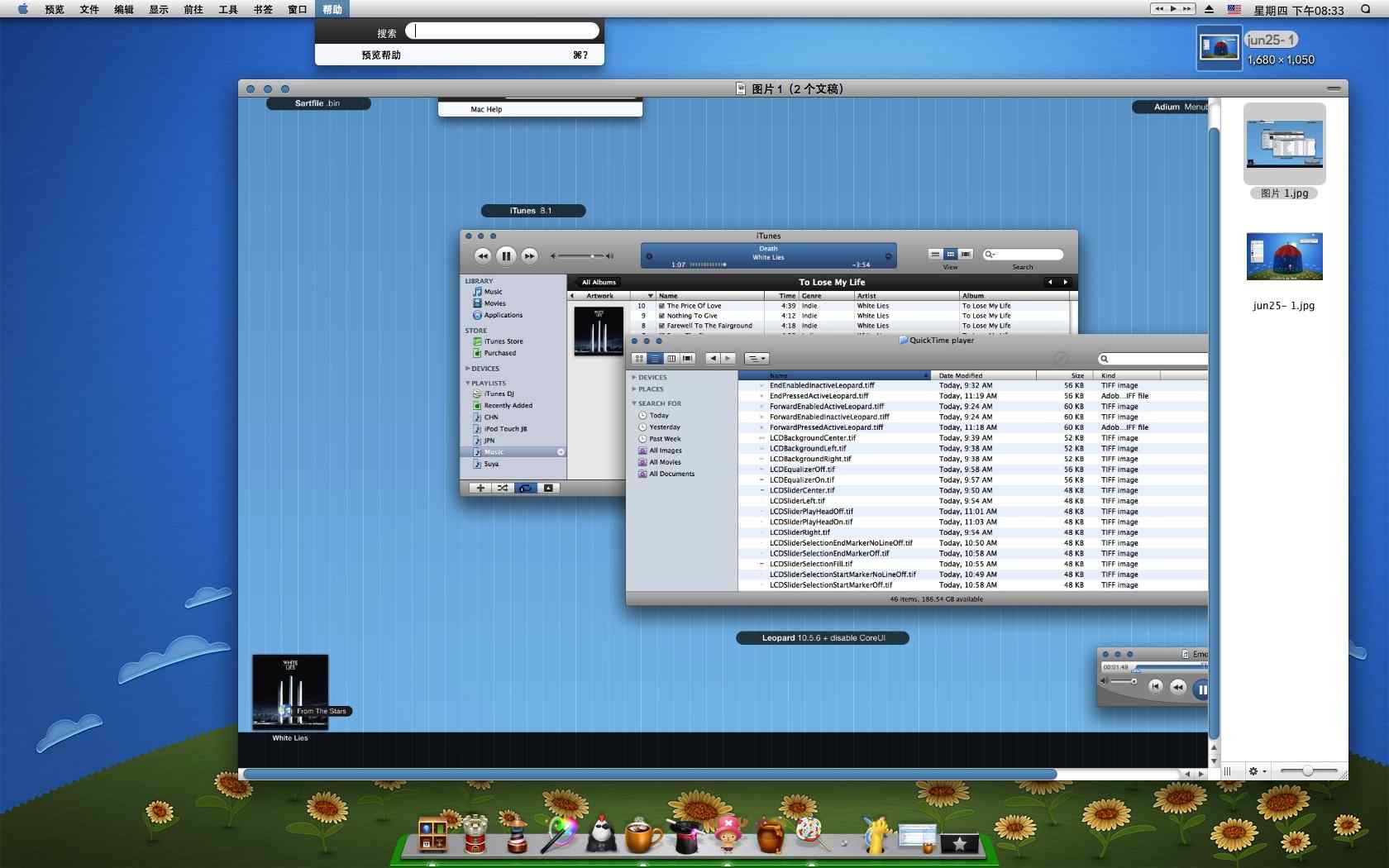Viewport: 1389px width, 868px height.
Task: Click the sidebar resize grip handle
Action: (x=1228, y=771)
